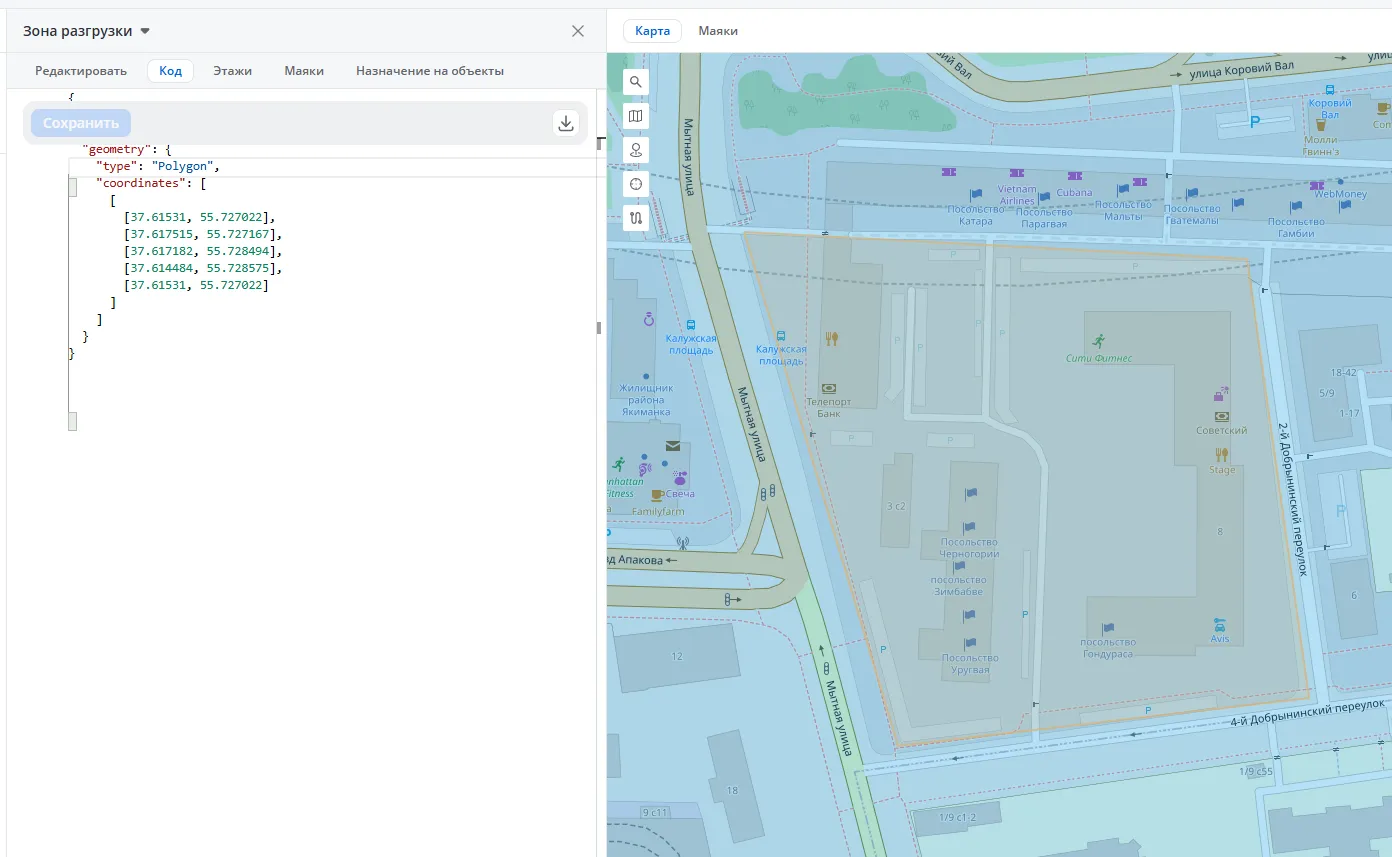Download the GeoJSON code file
Viewport: 1392px width, 857px height.
pyautogui.click(x=566, y=123)
